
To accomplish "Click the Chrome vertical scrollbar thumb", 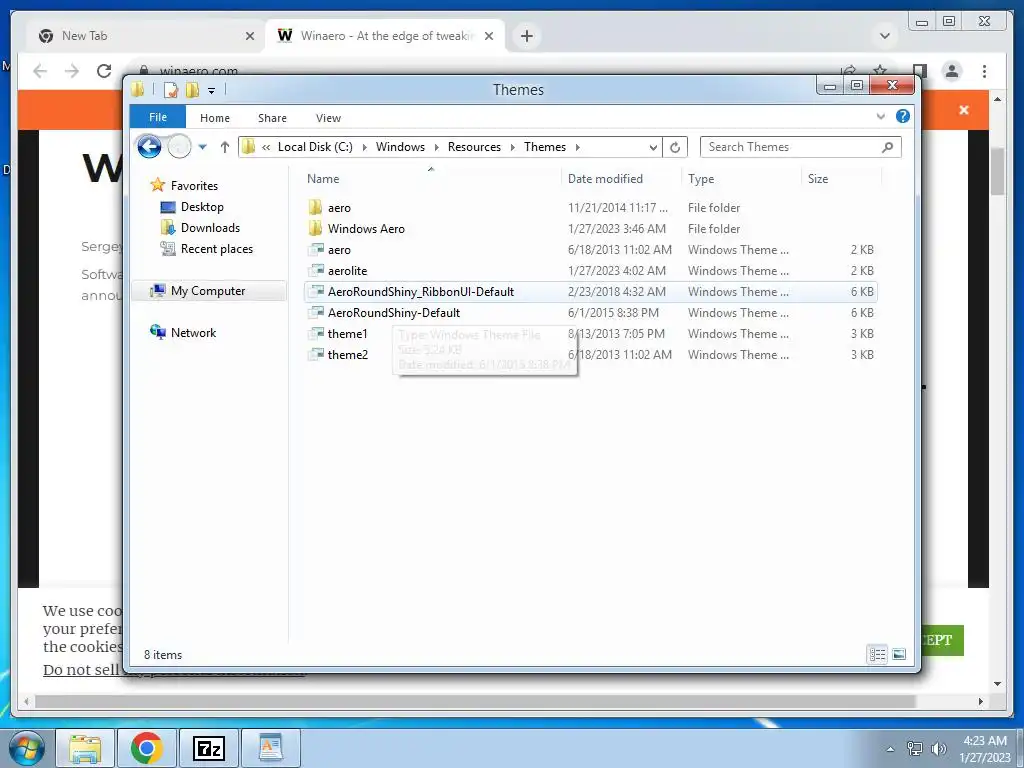I will coord(997,171).
